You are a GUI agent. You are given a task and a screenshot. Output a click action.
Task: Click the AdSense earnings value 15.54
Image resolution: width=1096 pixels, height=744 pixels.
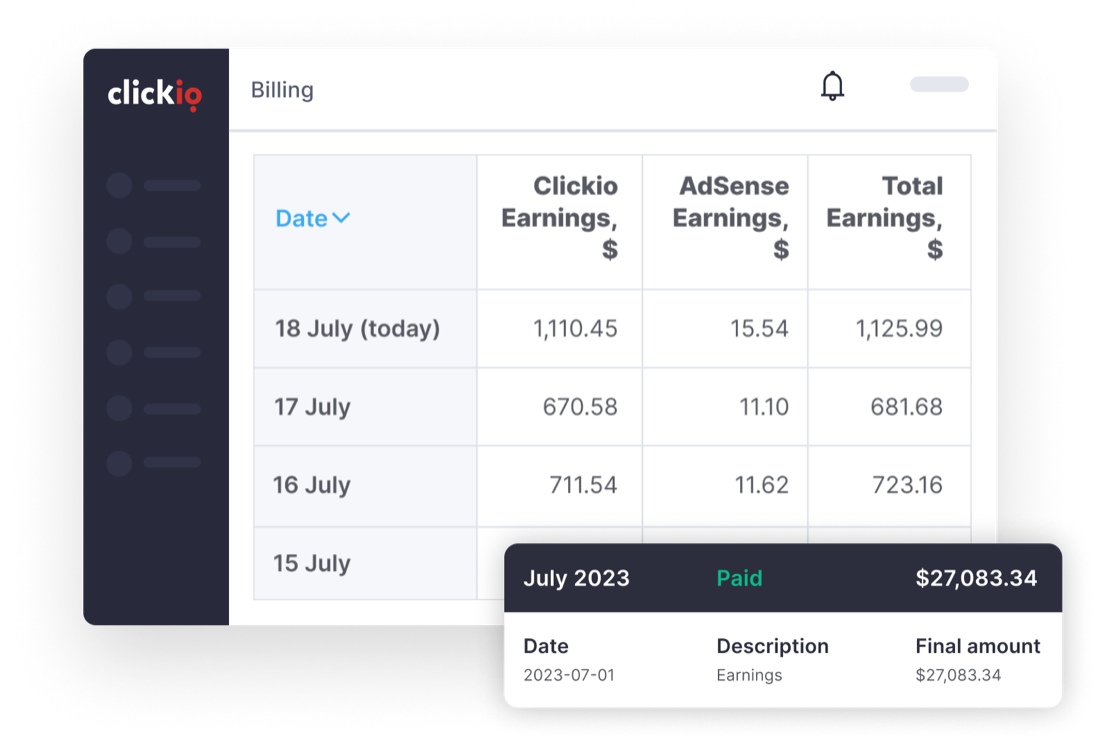point(759,329)
